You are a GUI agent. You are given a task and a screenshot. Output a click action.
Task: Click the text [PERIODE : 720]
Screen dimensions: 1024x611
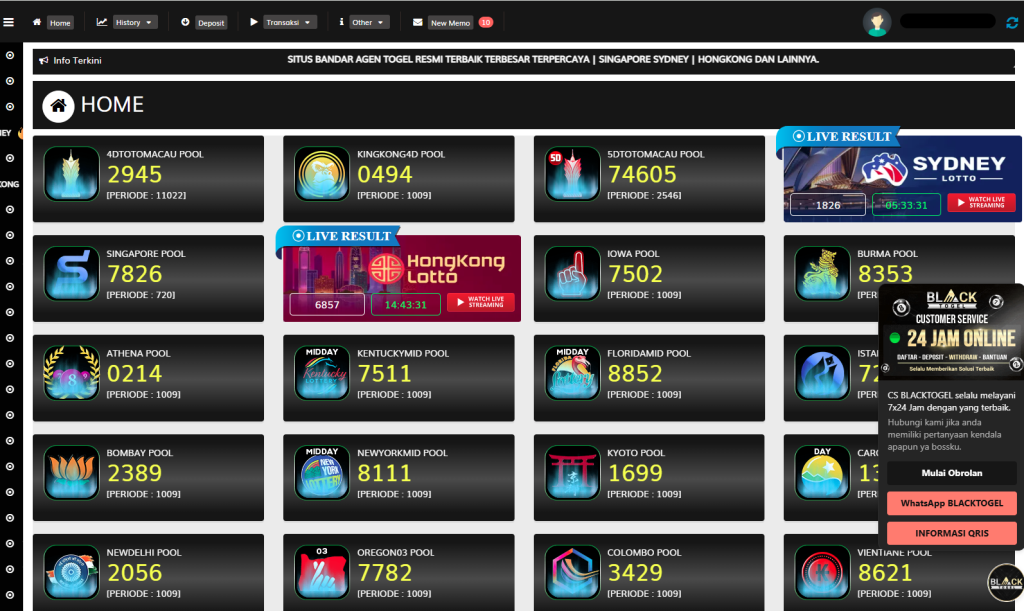click(140, 295)
